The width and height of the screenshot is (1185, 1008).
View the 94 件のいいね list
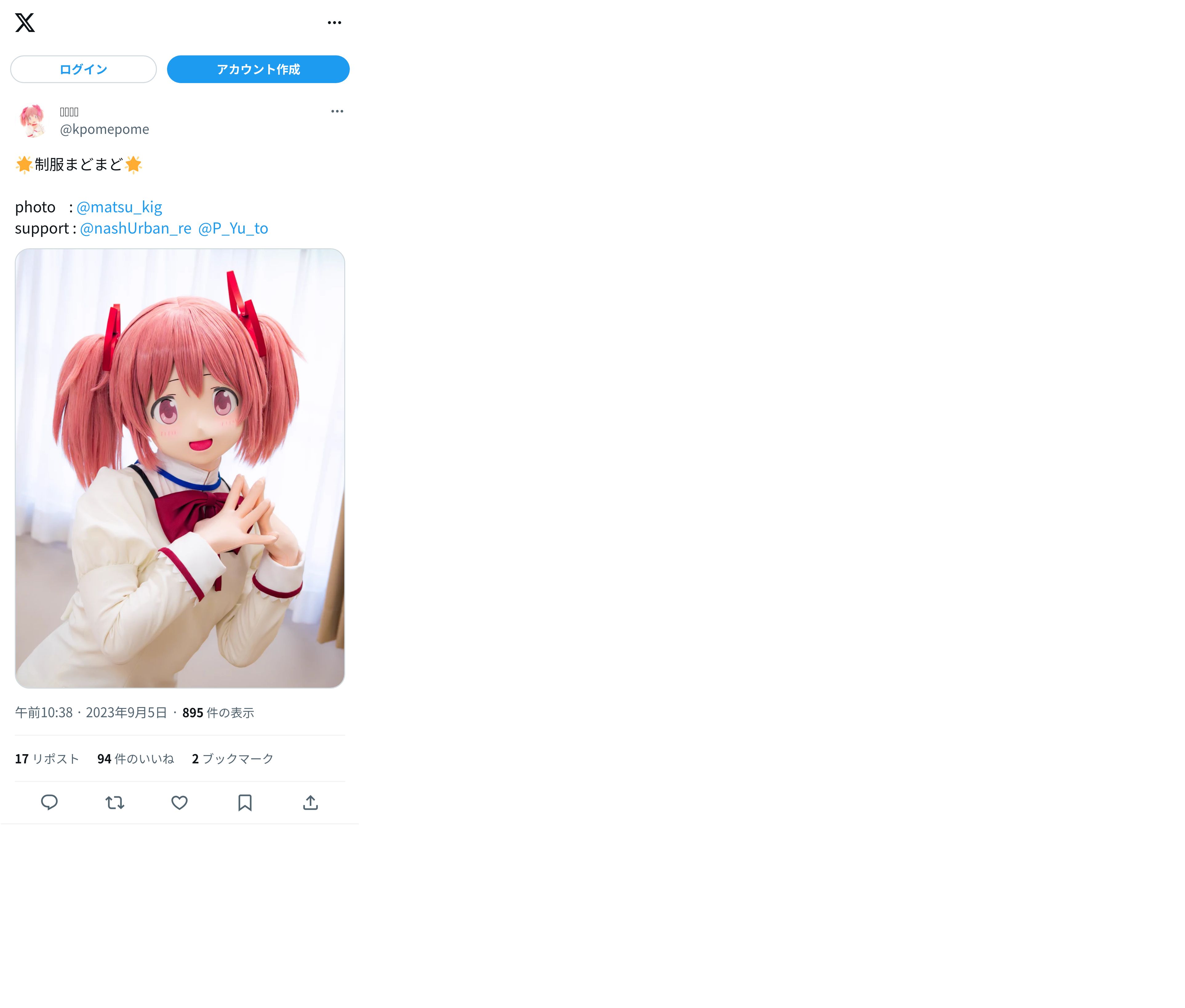tap(135, 758)
